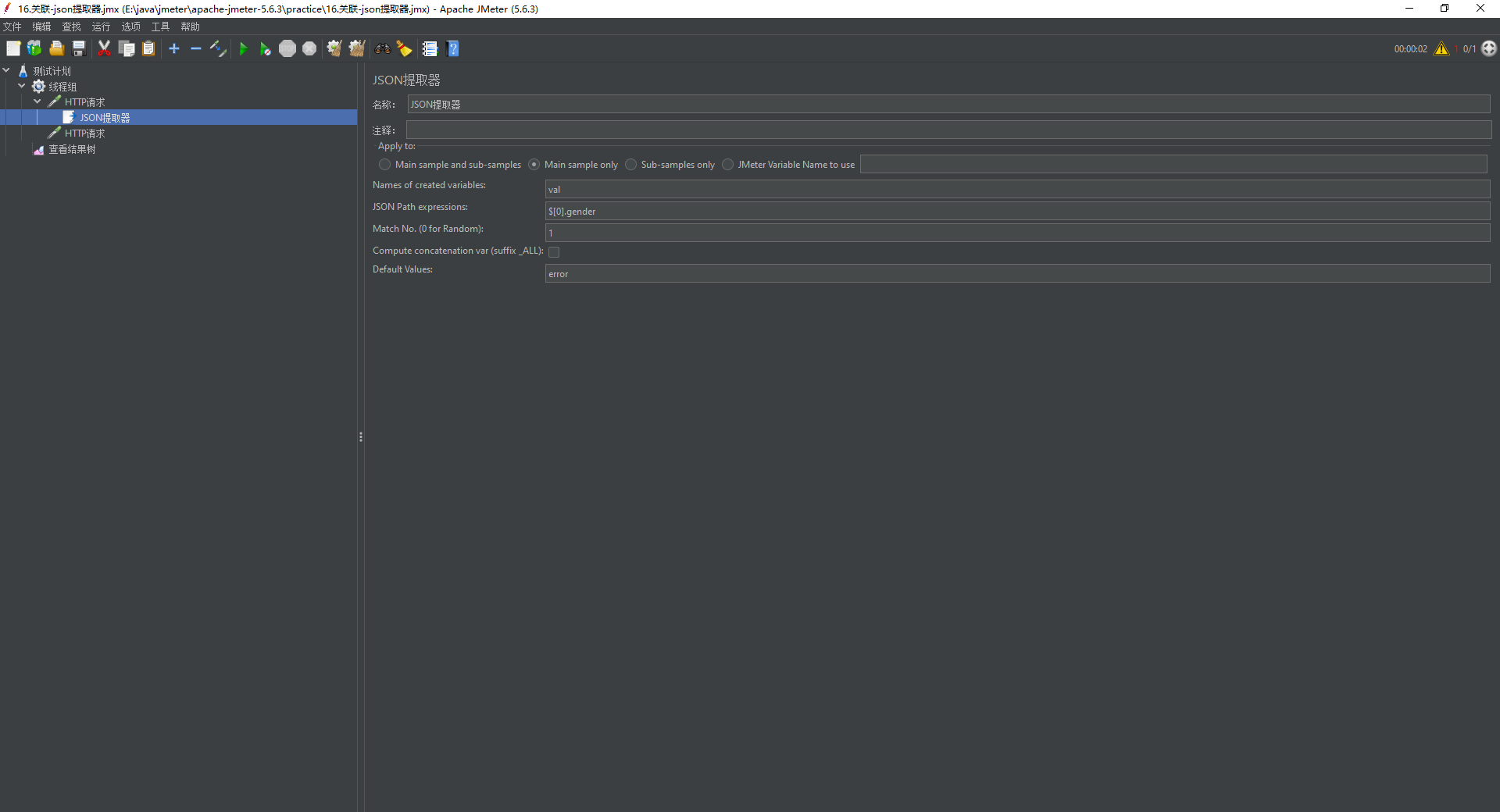Open the log viewer warning triangle
Screen dimensions: 1500x812
[x=1441, y=48]
